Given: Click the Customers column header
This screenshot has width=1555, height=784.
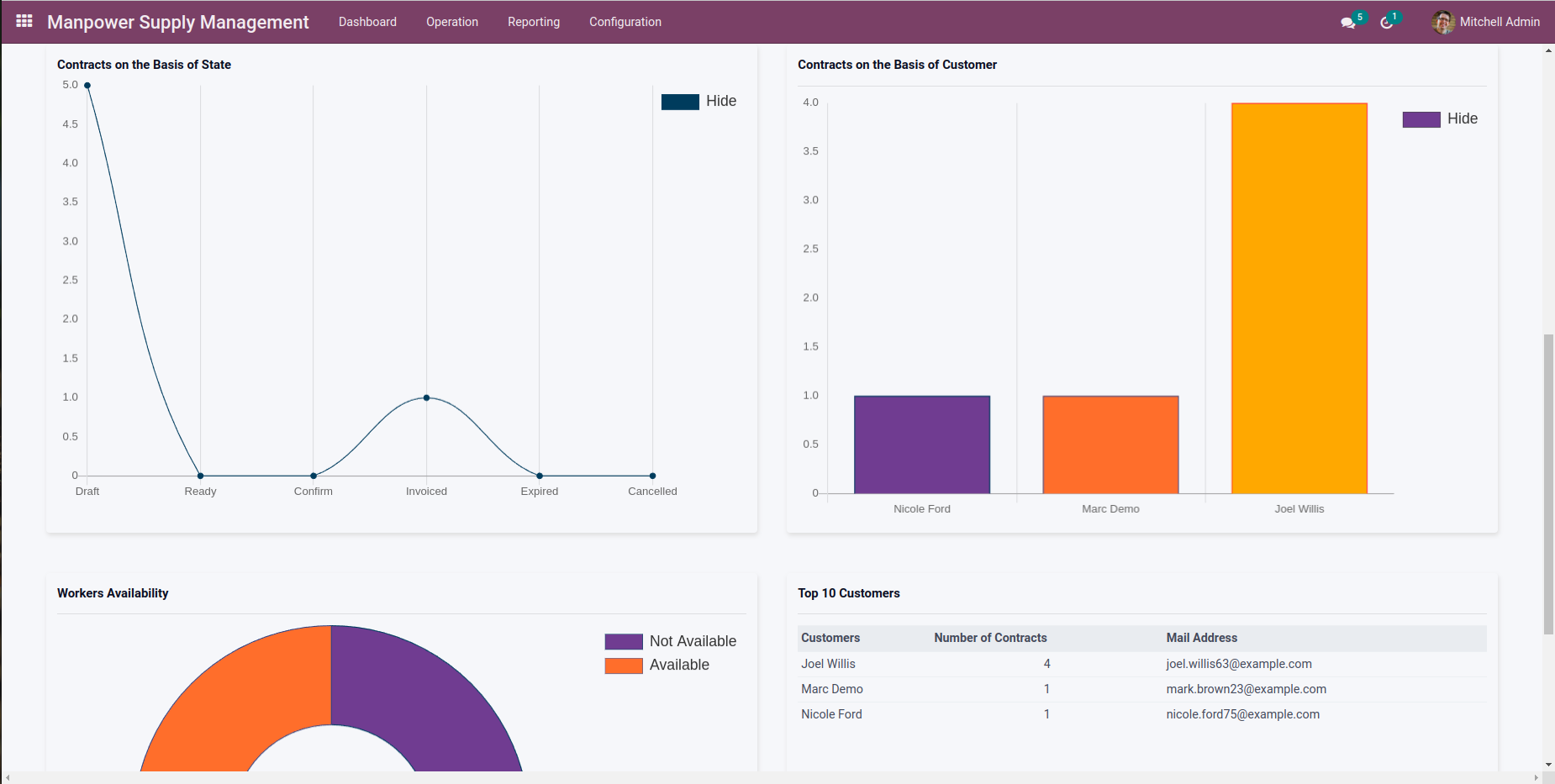Looking at the screenshot, I should (830, 638).
